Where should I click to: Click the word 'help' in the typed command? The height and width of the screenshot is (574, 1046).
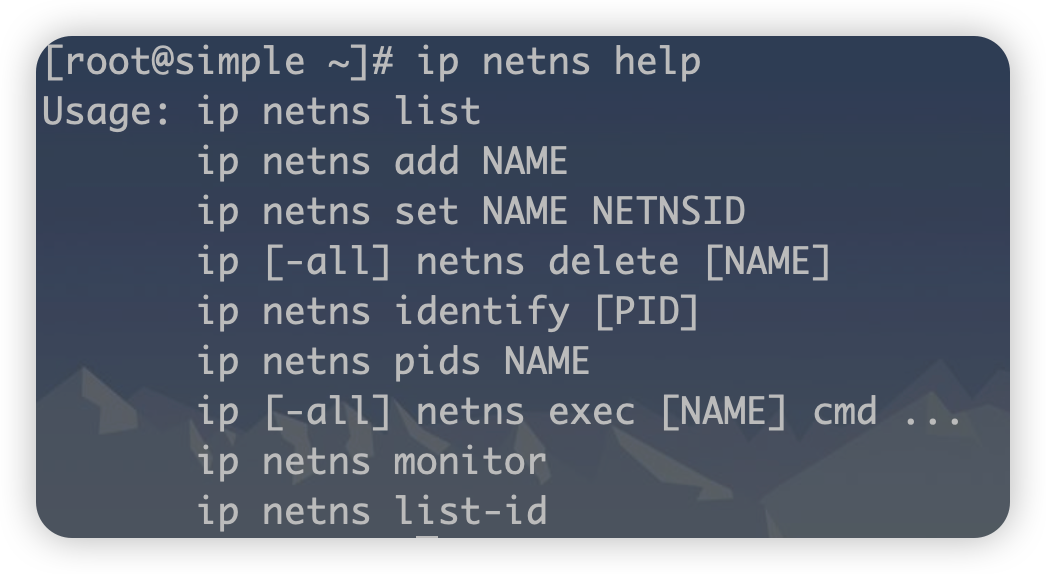coord(657,62)
